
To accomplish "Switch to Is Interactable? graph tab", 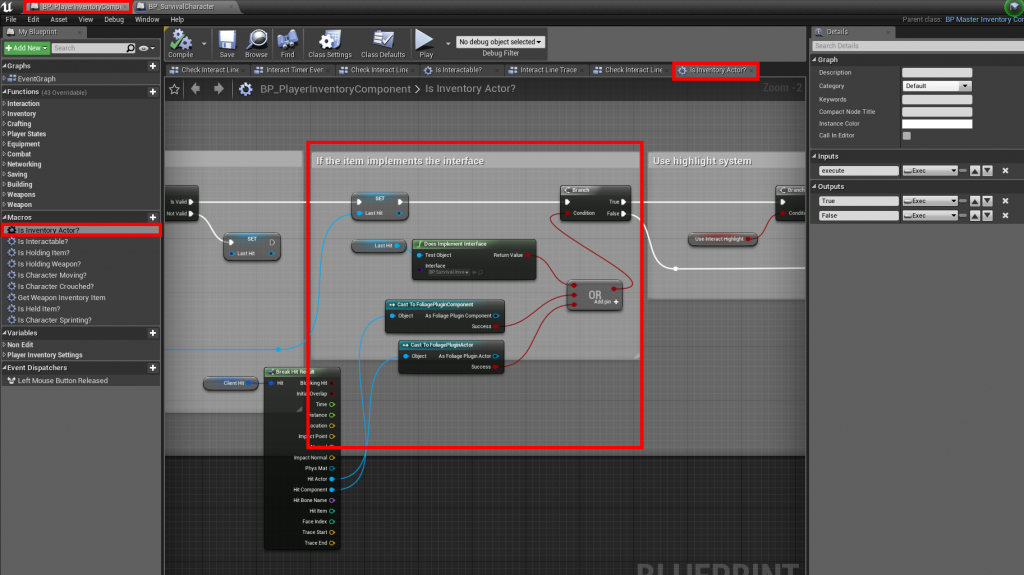I will tap(458, 70).
